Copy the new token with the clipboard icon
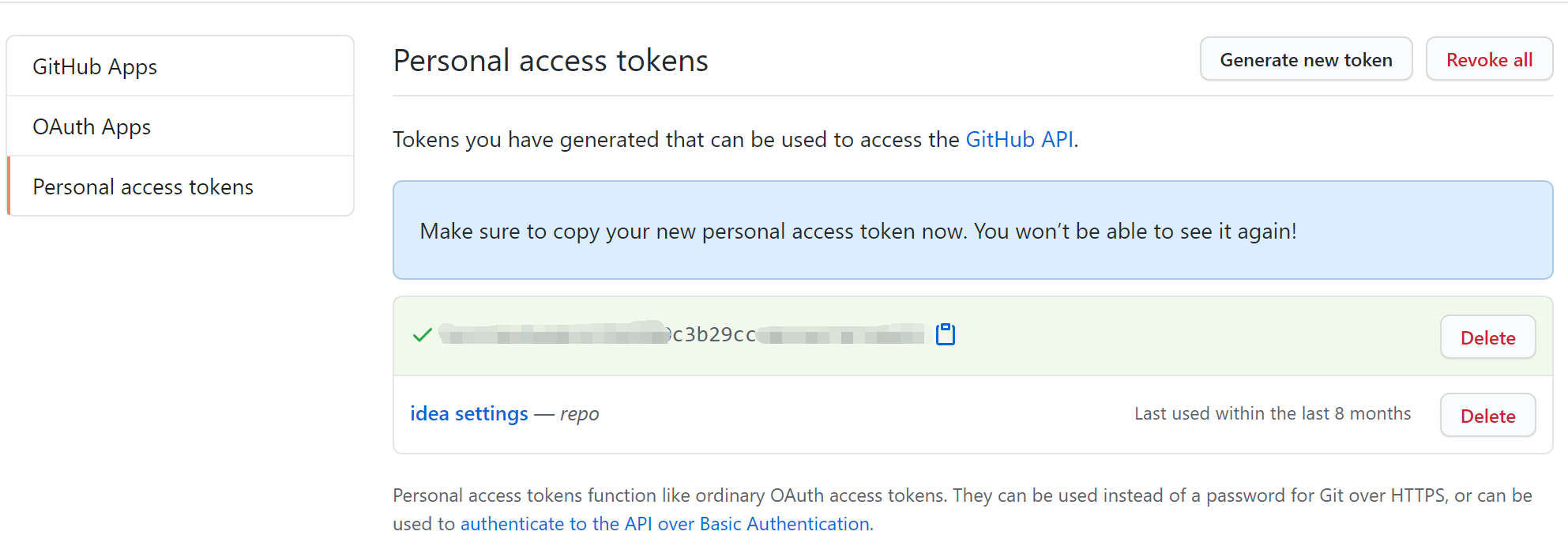Screen dimensions: 1568x550 946,334
